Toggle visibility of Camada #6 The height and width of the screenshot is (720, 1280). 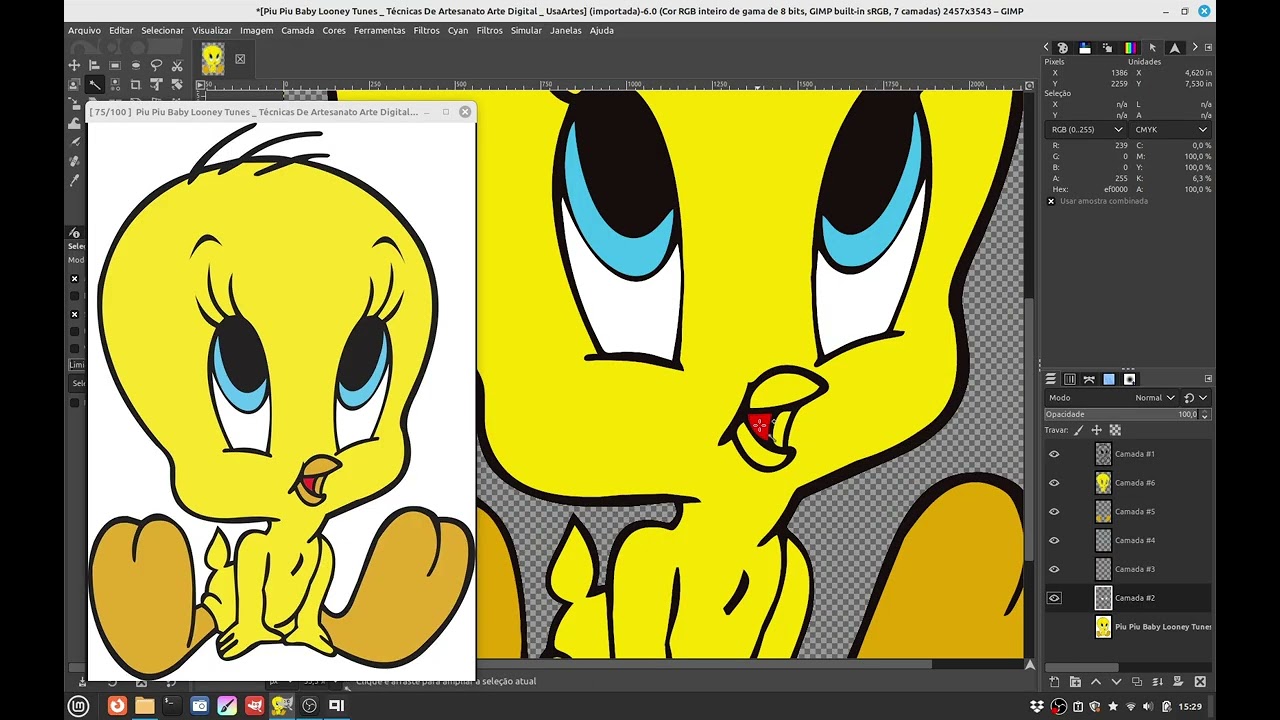click(1054, 483)
